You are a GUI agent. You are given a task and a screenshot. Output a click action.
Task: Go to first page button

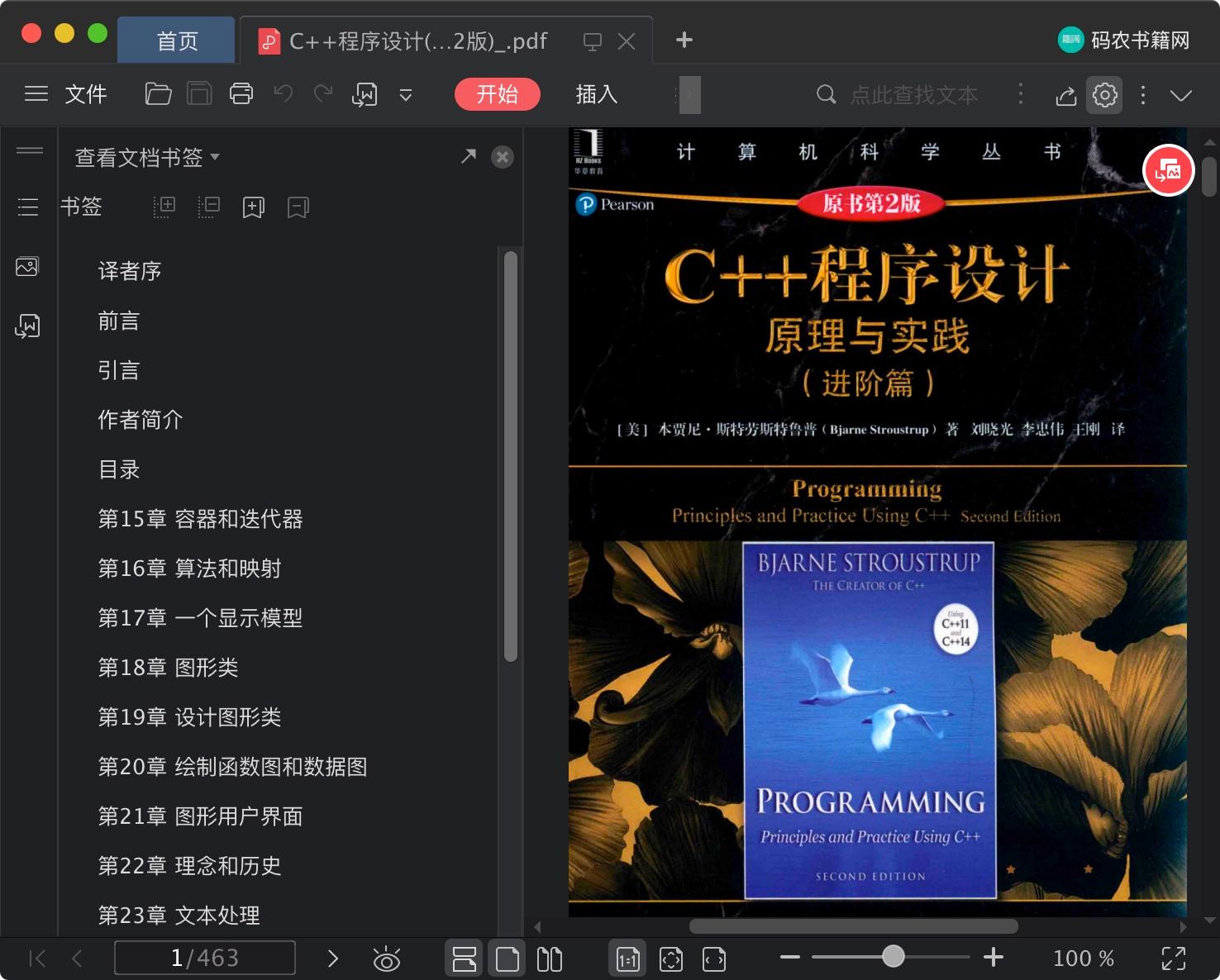[x=37, y=959]
